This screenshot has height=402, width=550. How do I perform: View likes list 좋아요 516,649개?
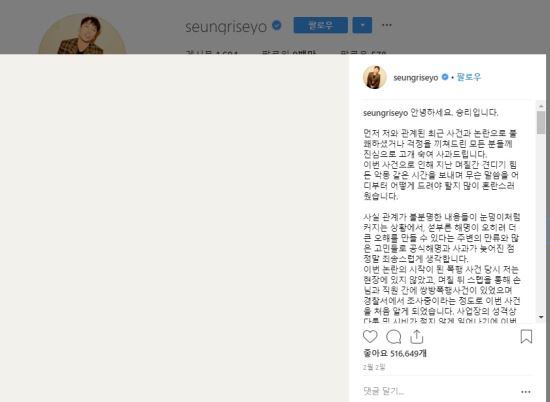pos(395,353)
